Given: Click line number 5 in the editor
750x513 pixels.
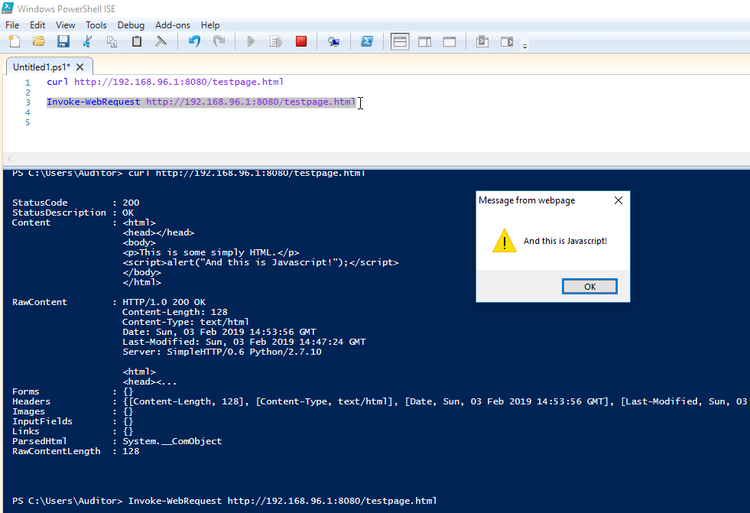Looking at the screenshot, I should tap(28, 122).
